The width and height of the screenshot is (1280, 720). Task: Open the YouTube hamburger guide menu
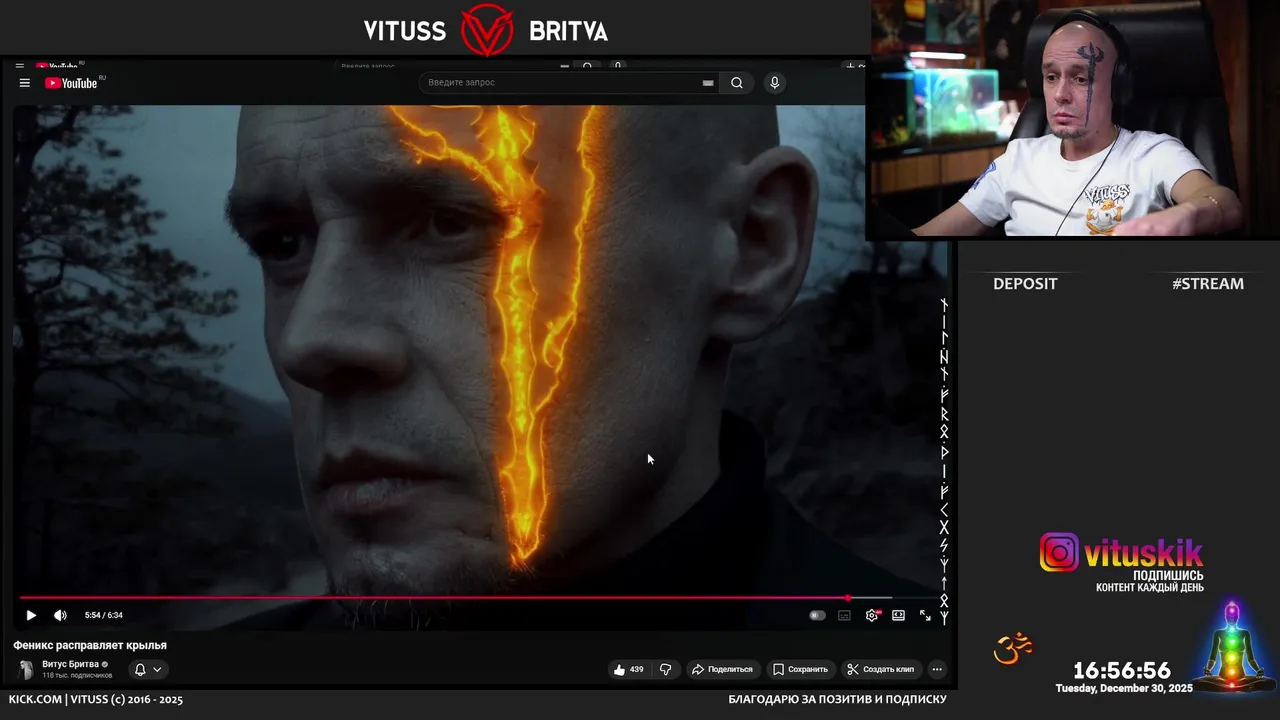[x=24, y=83]
